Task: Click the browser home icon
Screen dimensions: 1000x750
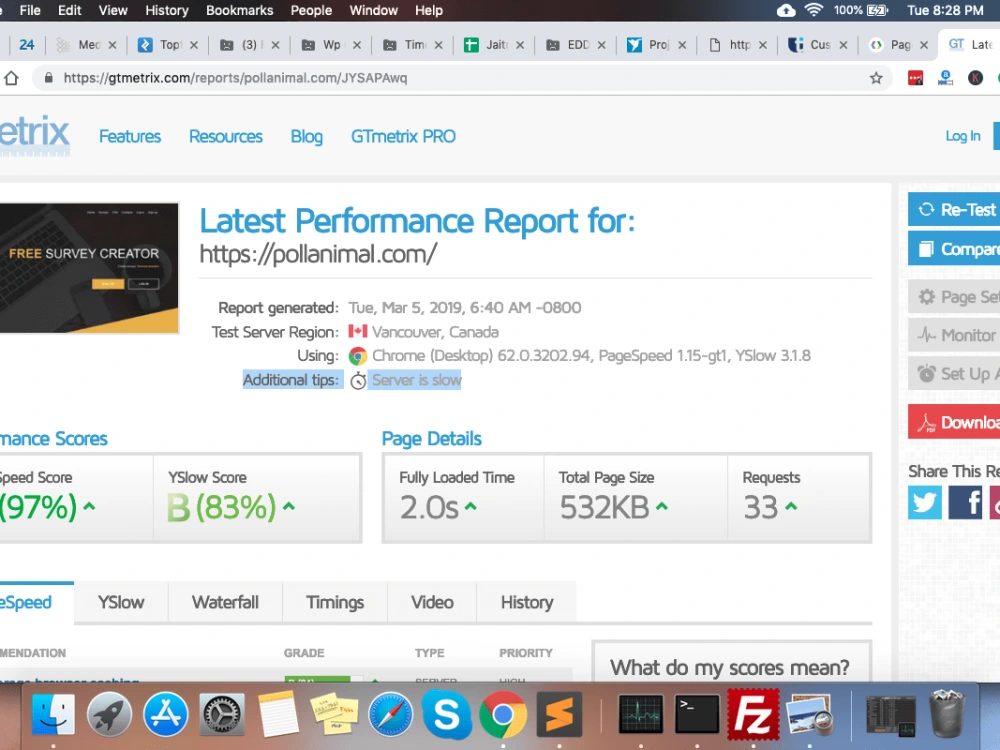Action: point(11,78)
